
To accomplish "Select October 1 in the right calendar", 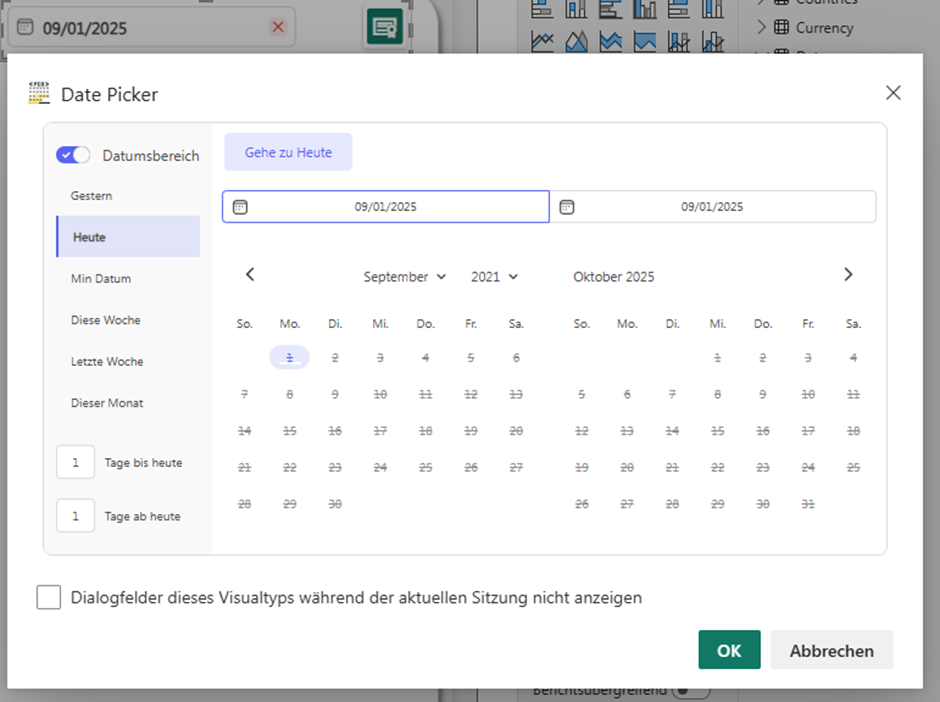I will 718,358.
